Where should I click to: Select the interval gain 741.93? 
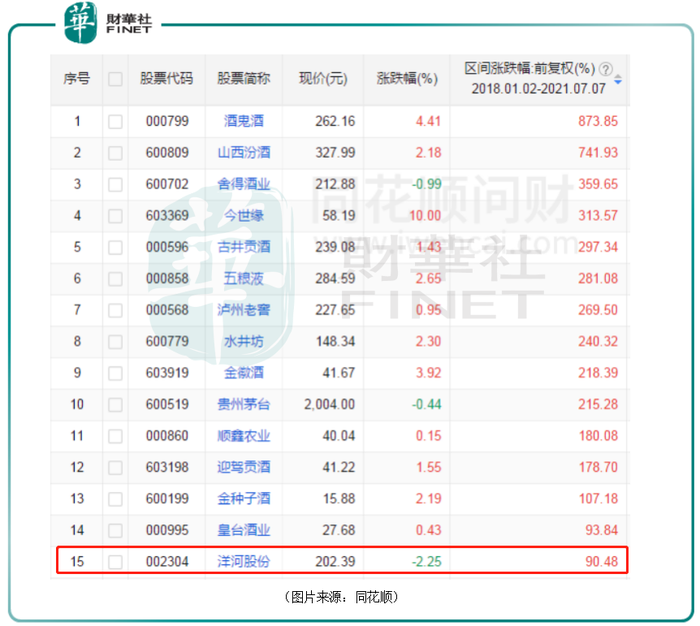[598, 153]
